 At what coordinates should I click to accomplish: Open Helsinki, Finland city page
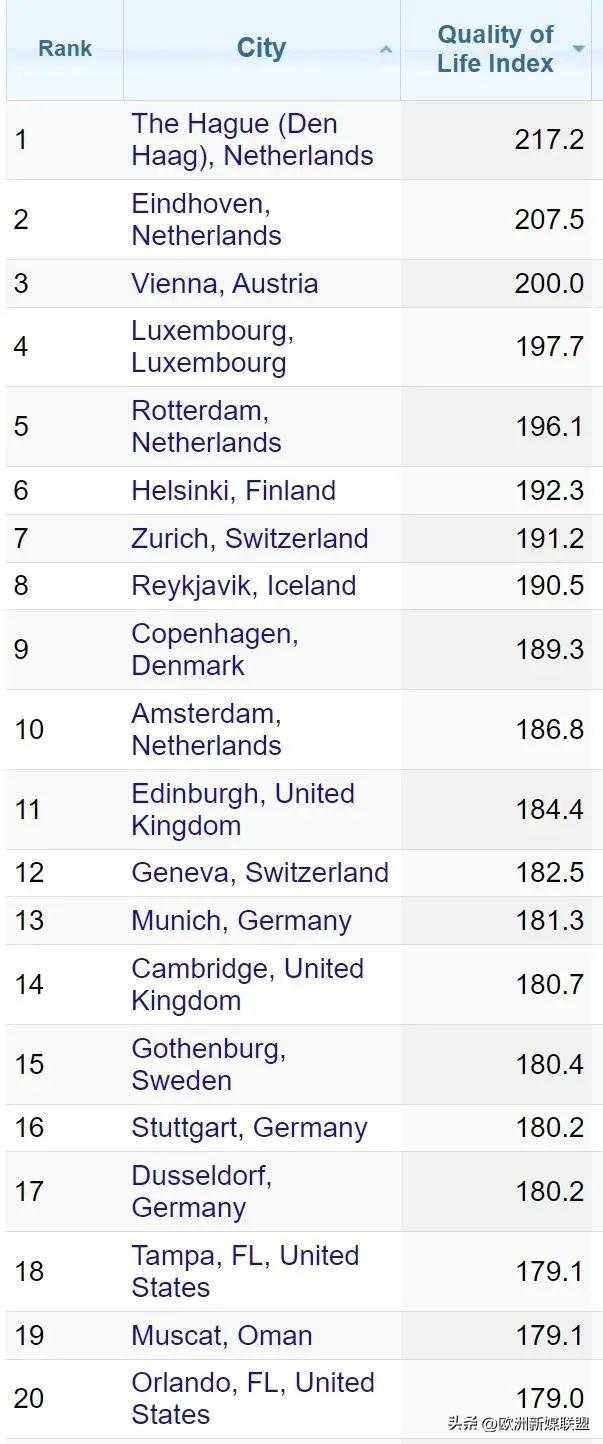(233, 491)
